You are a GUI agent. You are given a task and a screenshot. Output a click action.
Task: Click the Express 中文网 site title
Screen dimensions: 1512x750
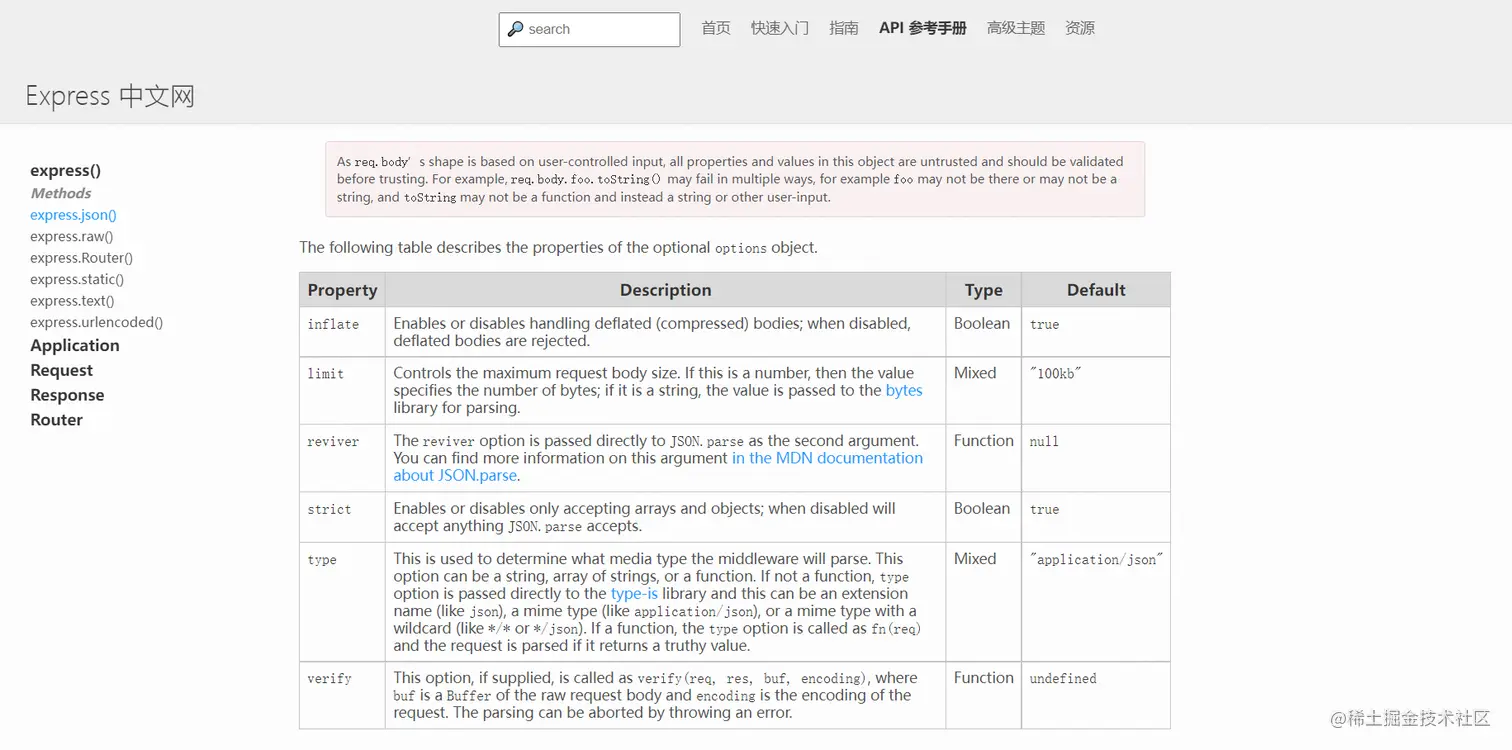click(110, 96)
